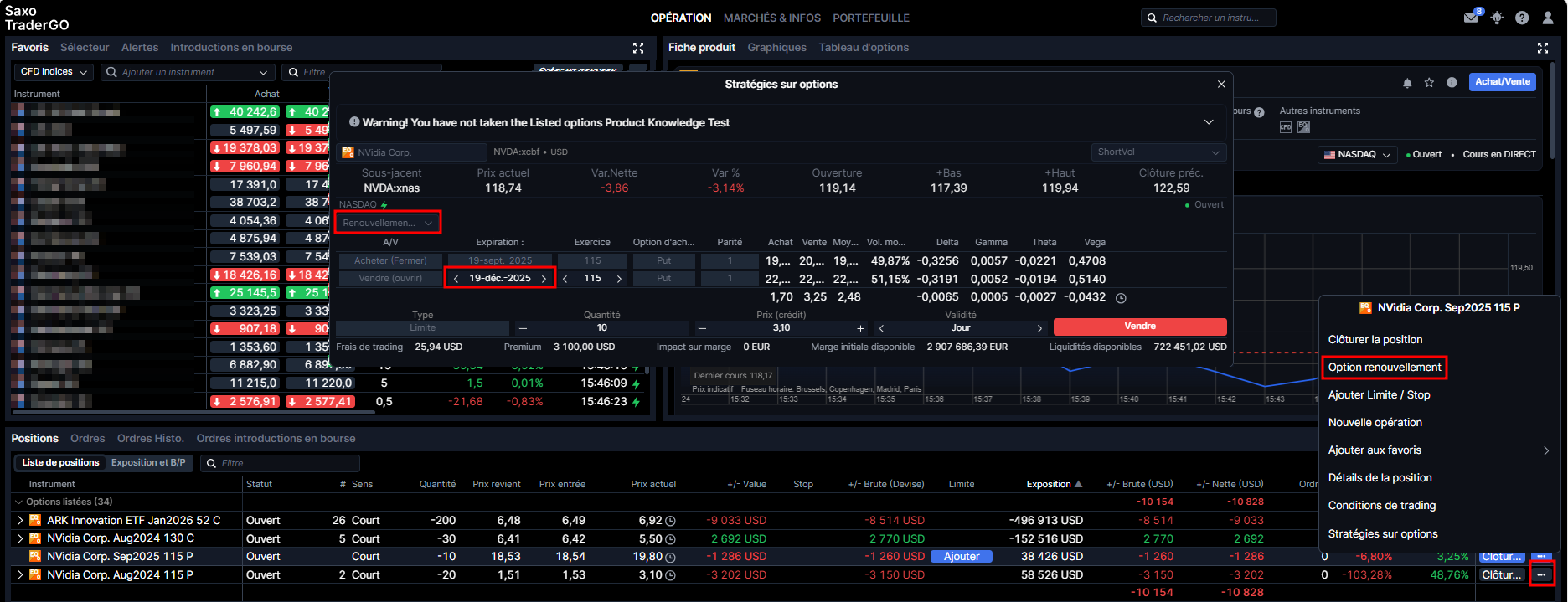The height and width of the screenshot is (602, 1568).
Task: Click the Filtre field in Positions panel
Action: coord(281,463)
